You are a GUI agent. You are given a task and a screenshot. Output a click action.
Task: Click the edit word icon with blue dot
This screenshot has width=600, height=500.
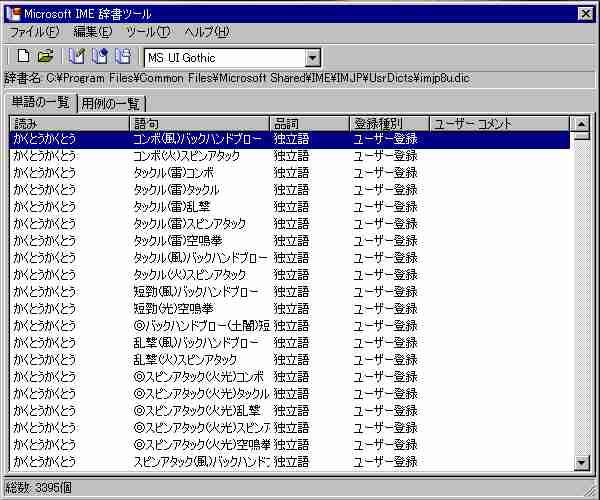[99, 57]
